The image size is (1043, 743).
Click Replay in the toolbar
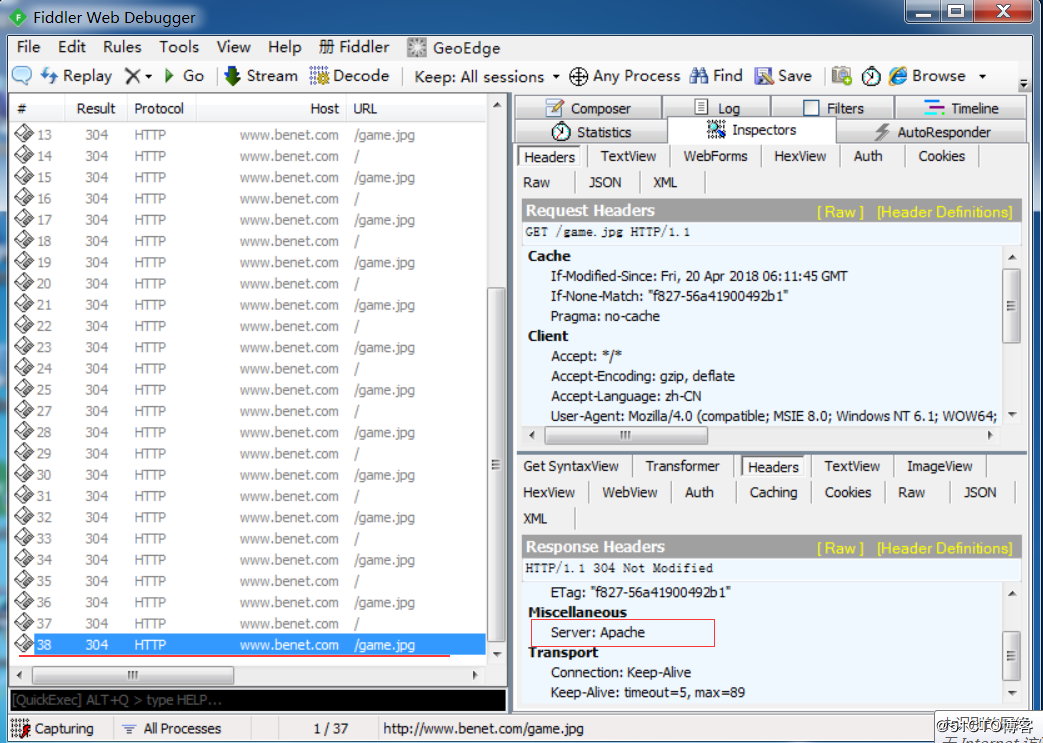76,76
